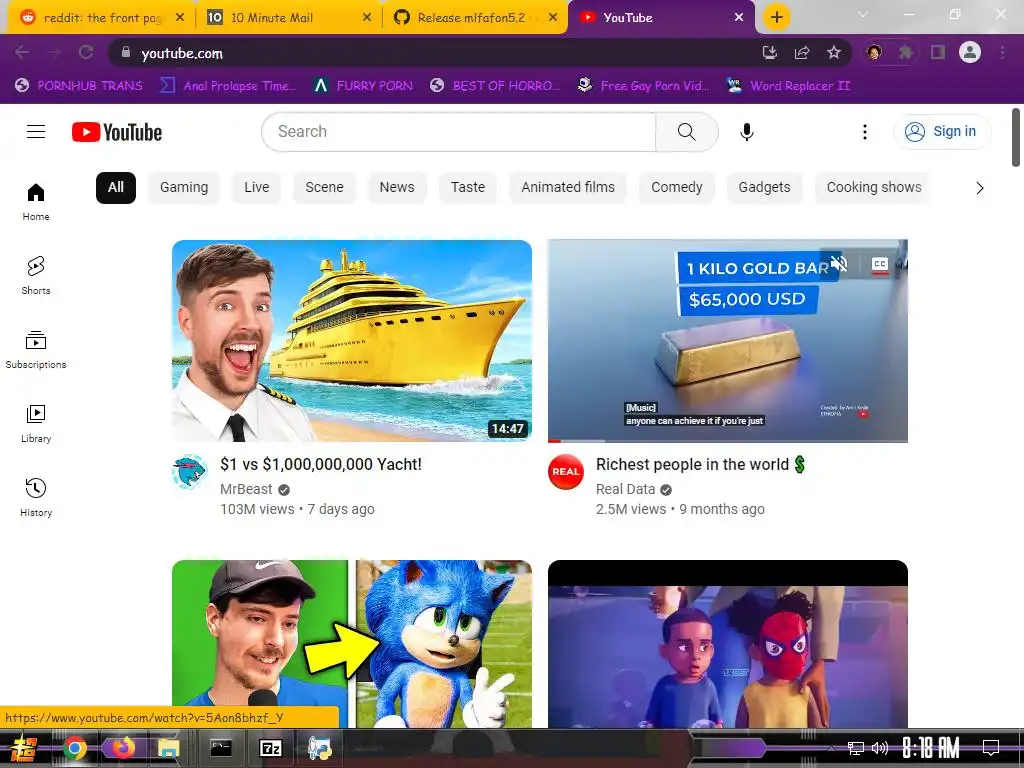
Task: Unmute the Richest people preview video
Action: pos(839,264)
